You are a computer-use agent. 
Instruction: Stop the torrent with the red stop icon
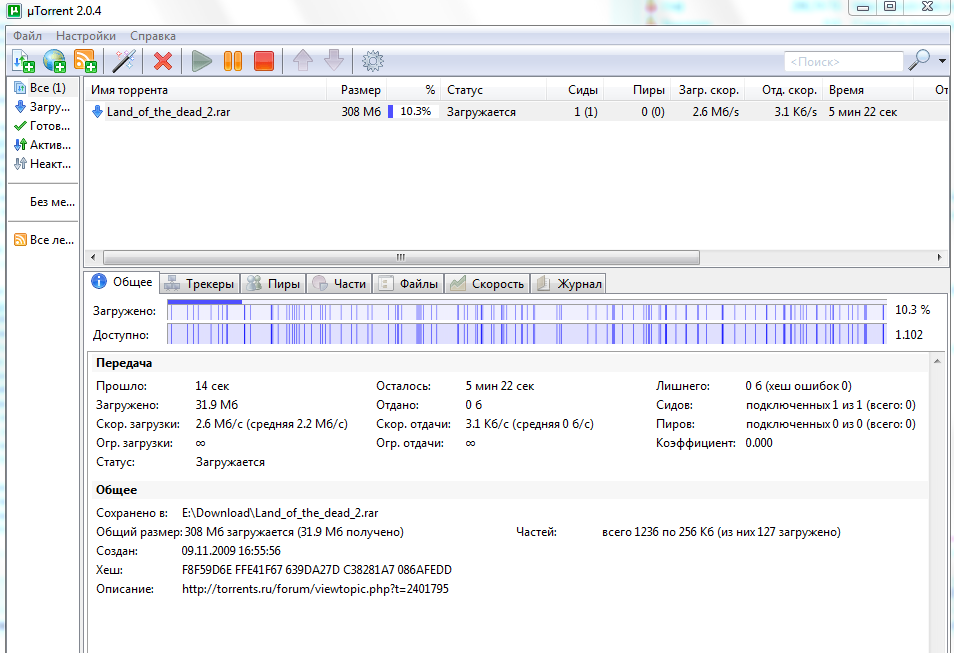263,61
